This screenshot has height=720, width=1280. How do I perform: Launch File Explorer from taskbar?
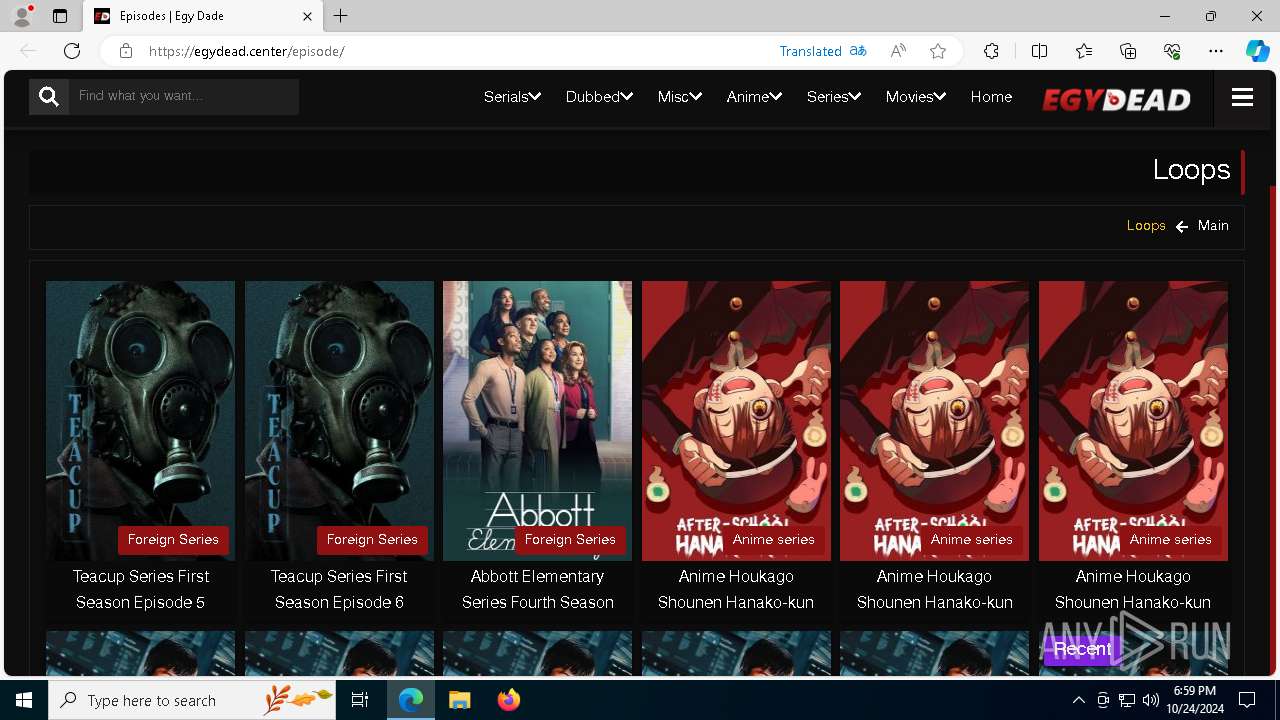[460, 700]
